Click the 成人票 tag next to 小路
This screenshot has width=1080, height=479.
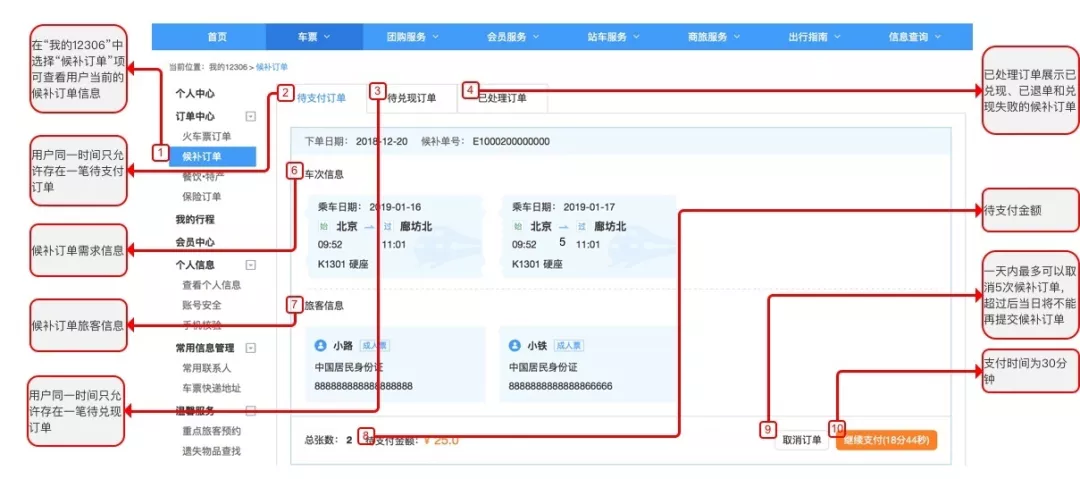click(x=373, y=345)
